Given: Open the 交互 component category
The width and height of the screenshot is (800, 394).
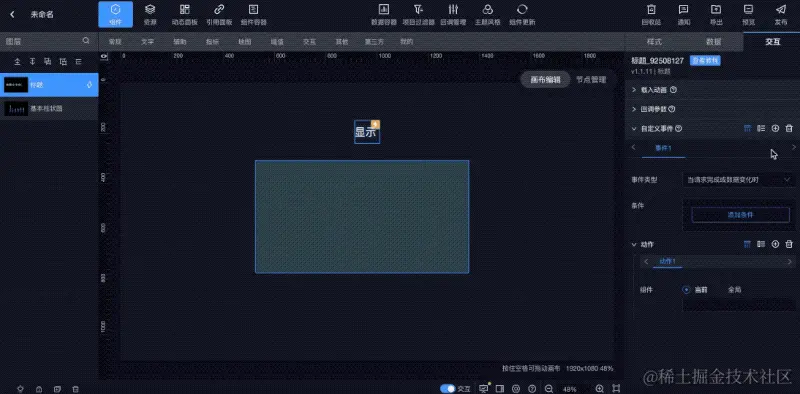Looking at the screenshot, I should click(310, 42).
